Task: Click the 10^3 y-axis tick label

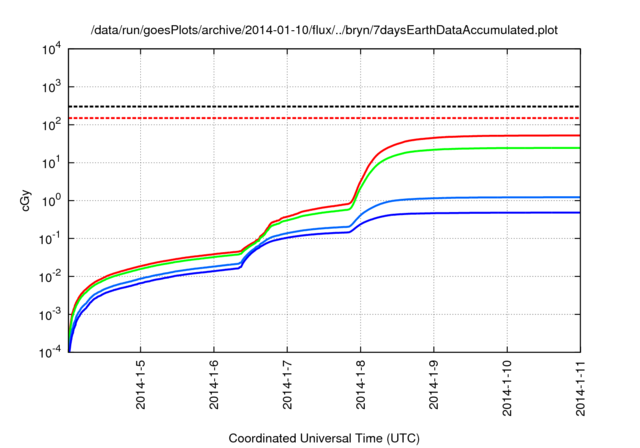Action: click(51, 87)
